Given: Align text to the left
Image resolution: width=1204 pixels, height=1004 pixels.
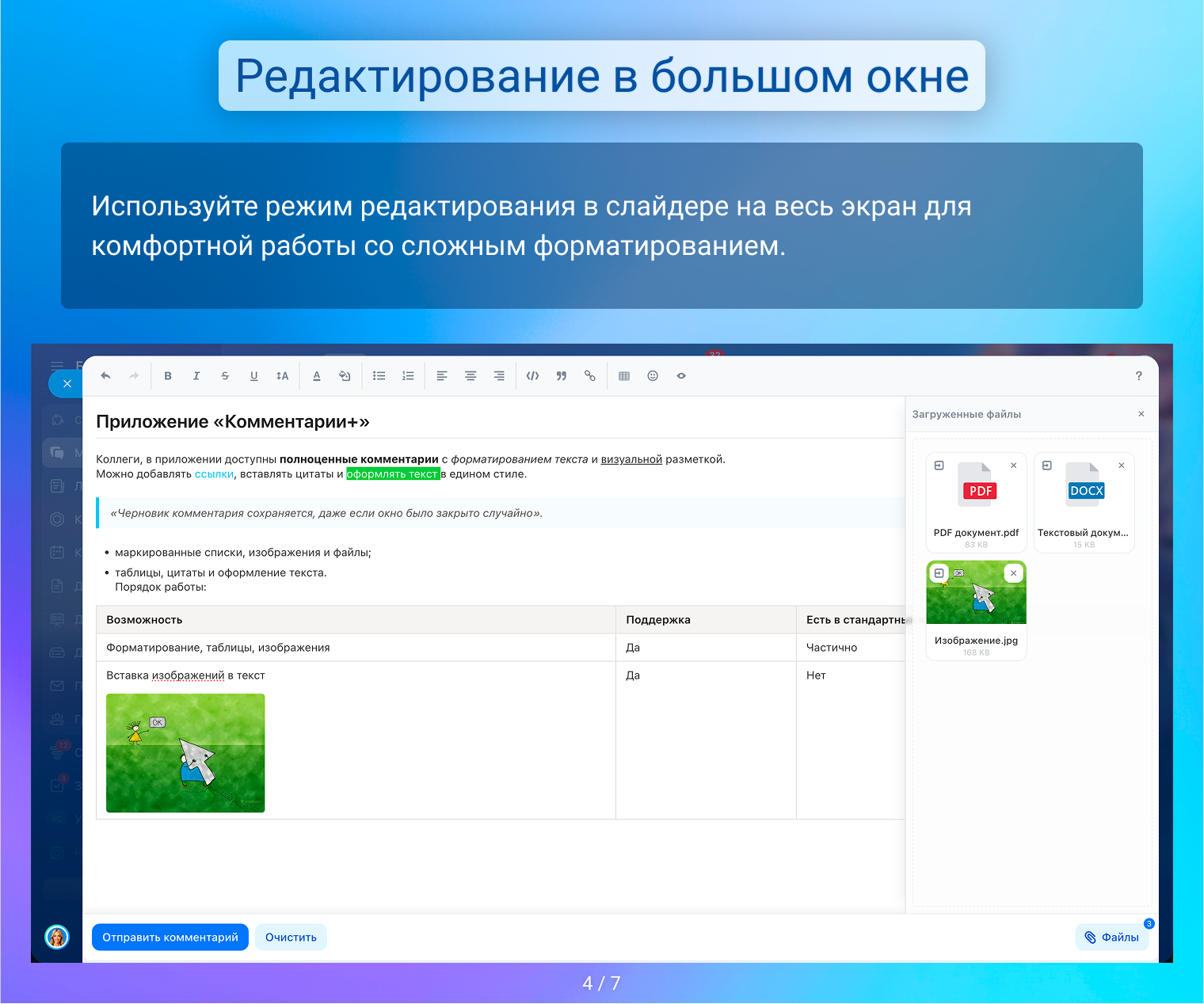Looking at the screenshot, I should (x=442, y=376).
